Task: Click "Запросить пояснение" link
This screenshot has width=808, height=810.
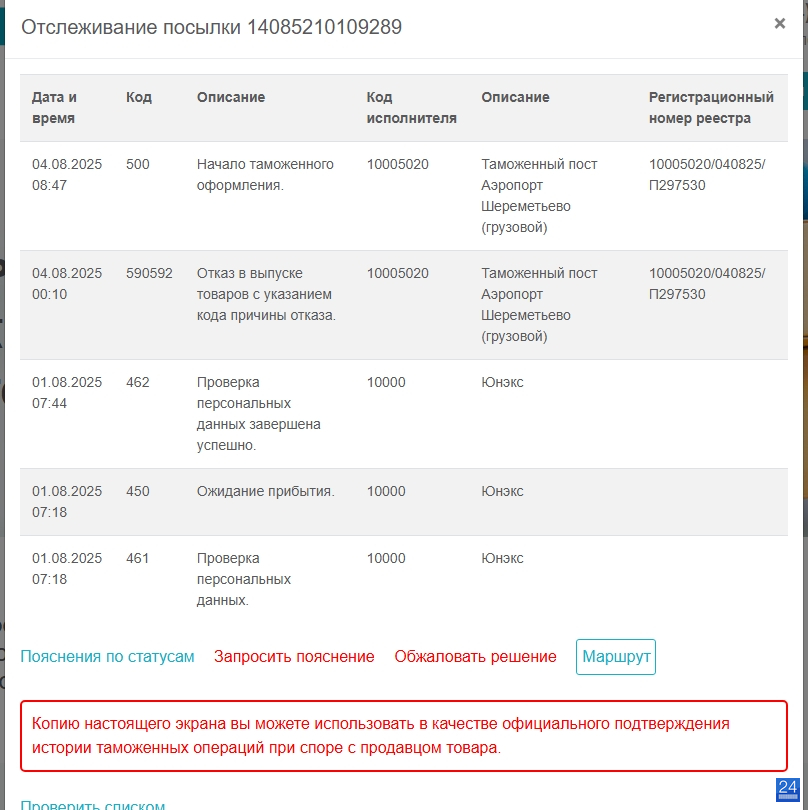Action: coord(294,657)
